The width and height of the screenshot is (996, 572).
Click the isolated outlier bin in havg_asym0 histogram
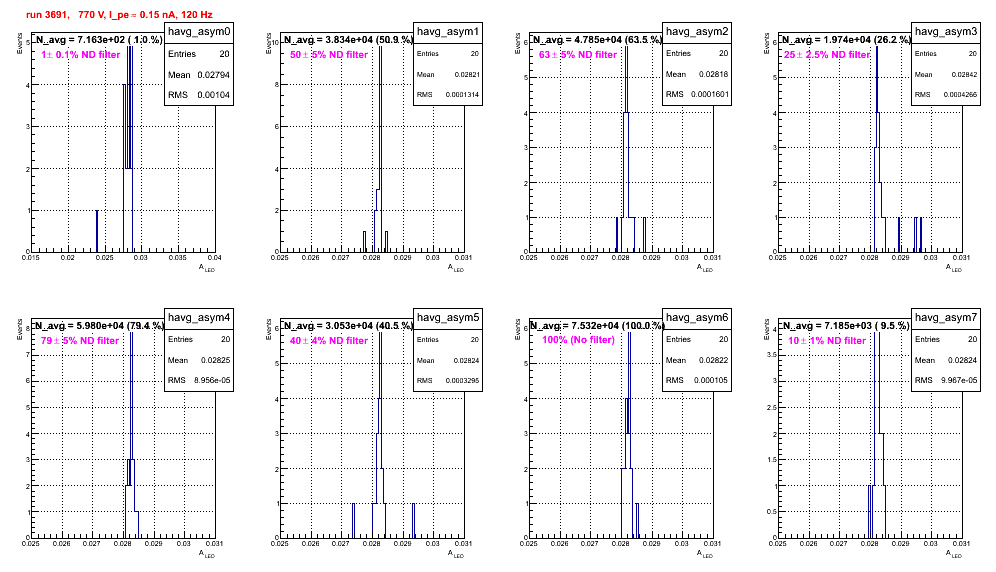pos(97,231)
